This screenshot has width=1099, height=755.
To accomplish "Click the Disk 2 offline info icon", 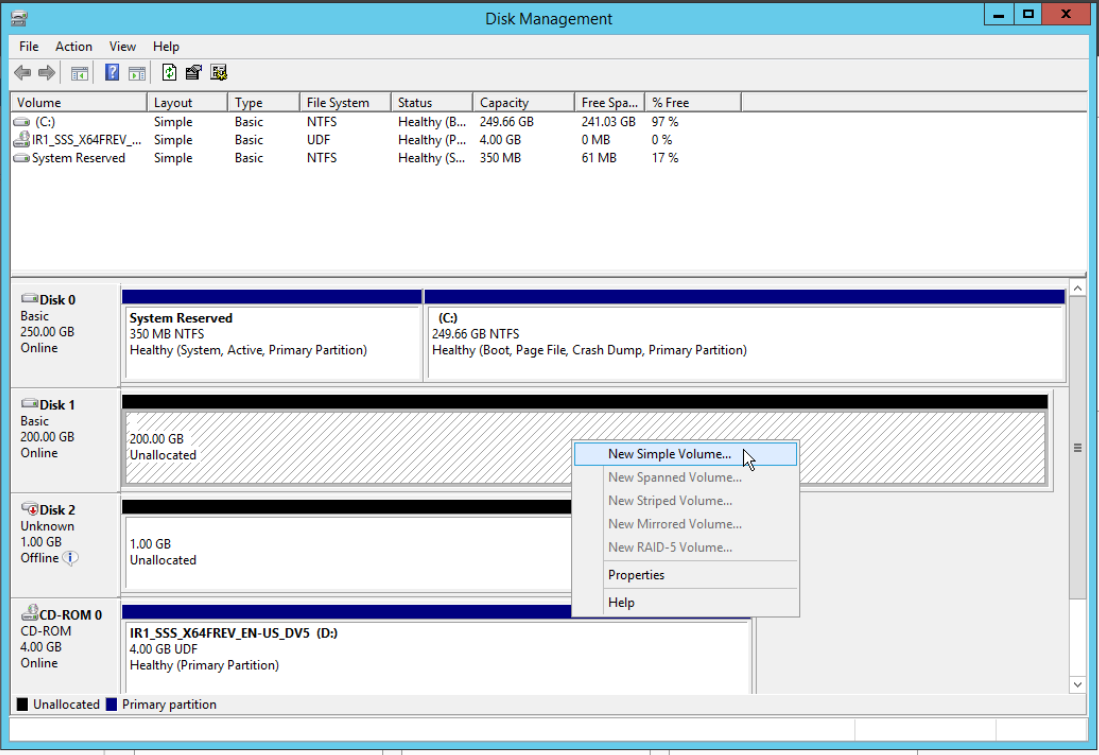I will tap(70, 558).
